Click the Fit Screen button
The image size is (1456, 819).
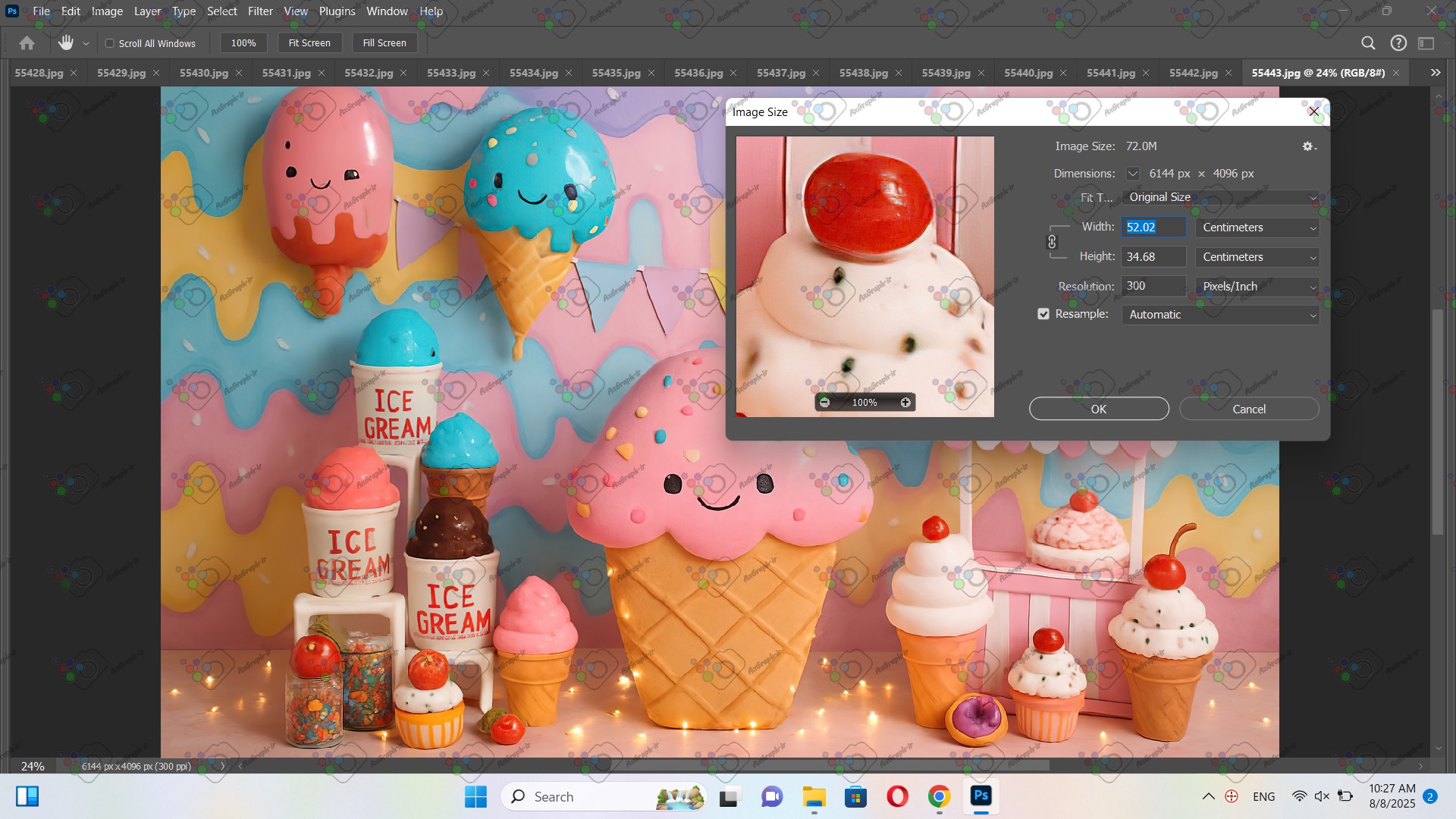(309, 43)
